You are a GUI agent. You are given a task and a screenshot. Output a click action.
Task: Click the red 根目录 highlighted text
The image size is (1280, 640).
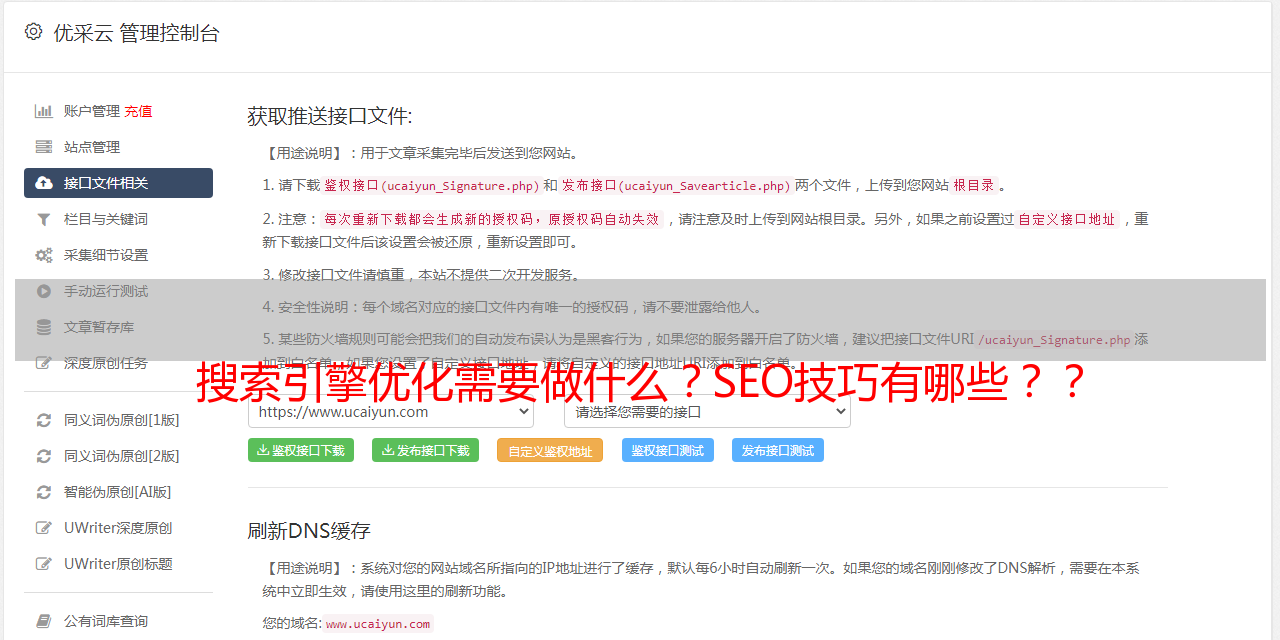[x=974, y=186]
